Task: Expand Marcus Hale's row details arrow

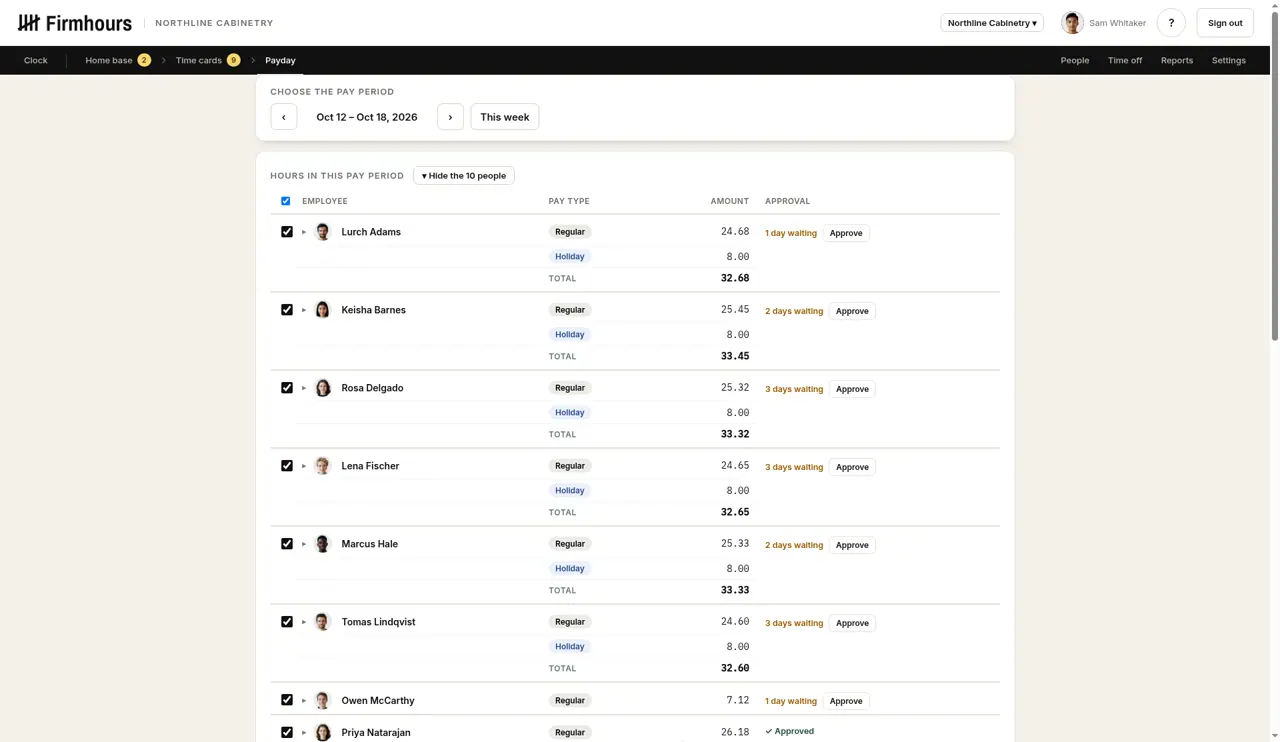Action: (304, 544)
